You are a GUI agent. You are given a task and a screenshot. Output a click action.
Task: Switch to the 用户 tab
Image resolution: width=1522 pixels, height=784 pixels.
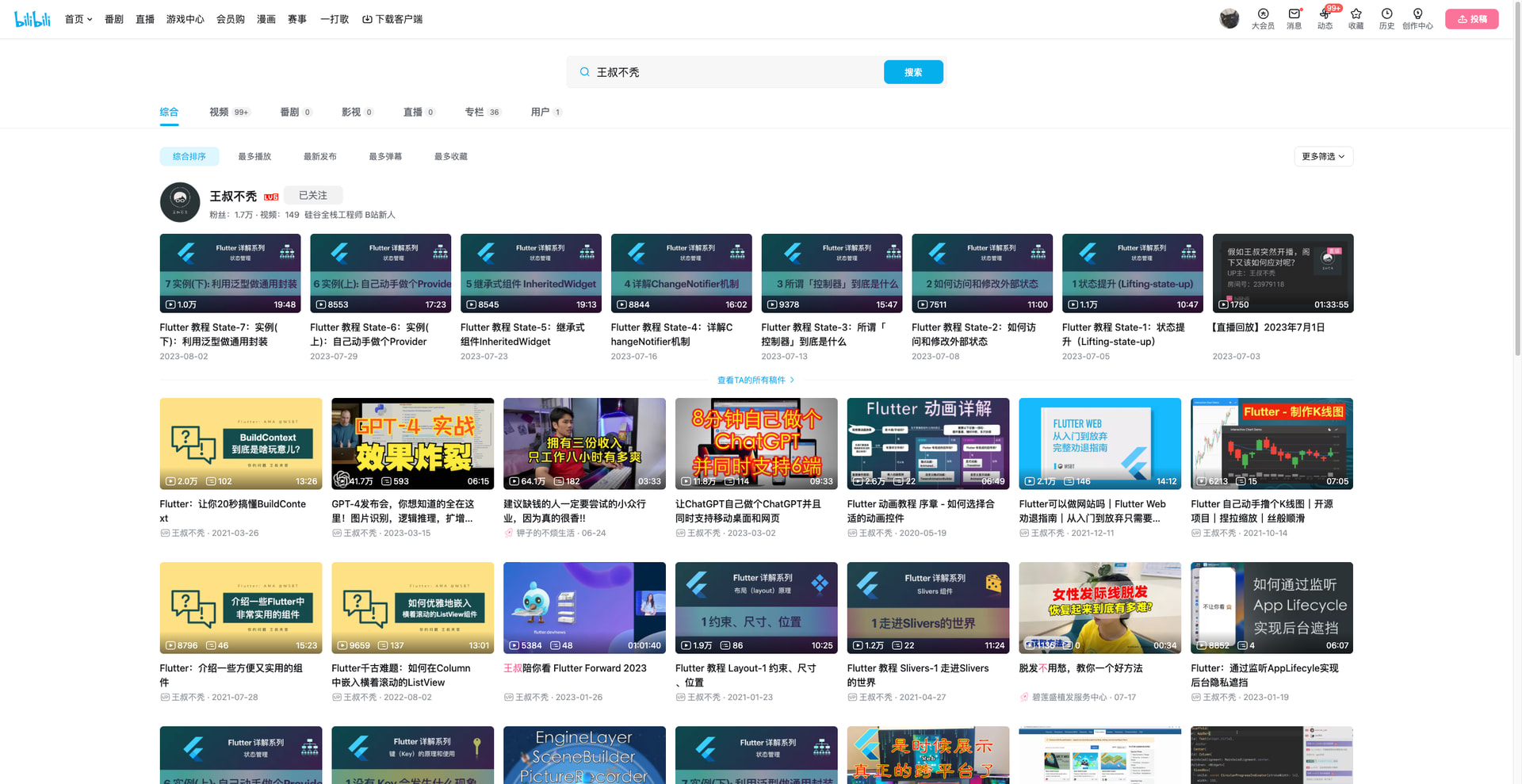(x=547, y=112)
